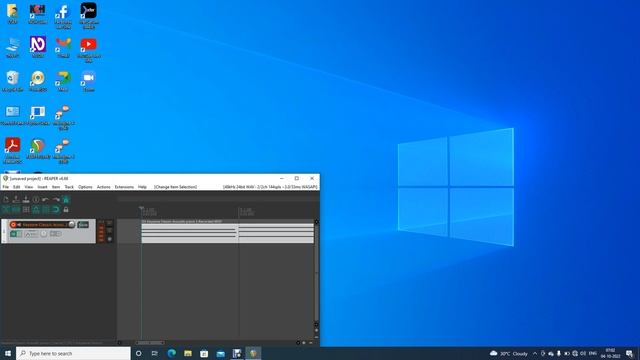Screen dimensions: 640x360
Task: Select the orange track name field
Action: click(x=45, y=224)
